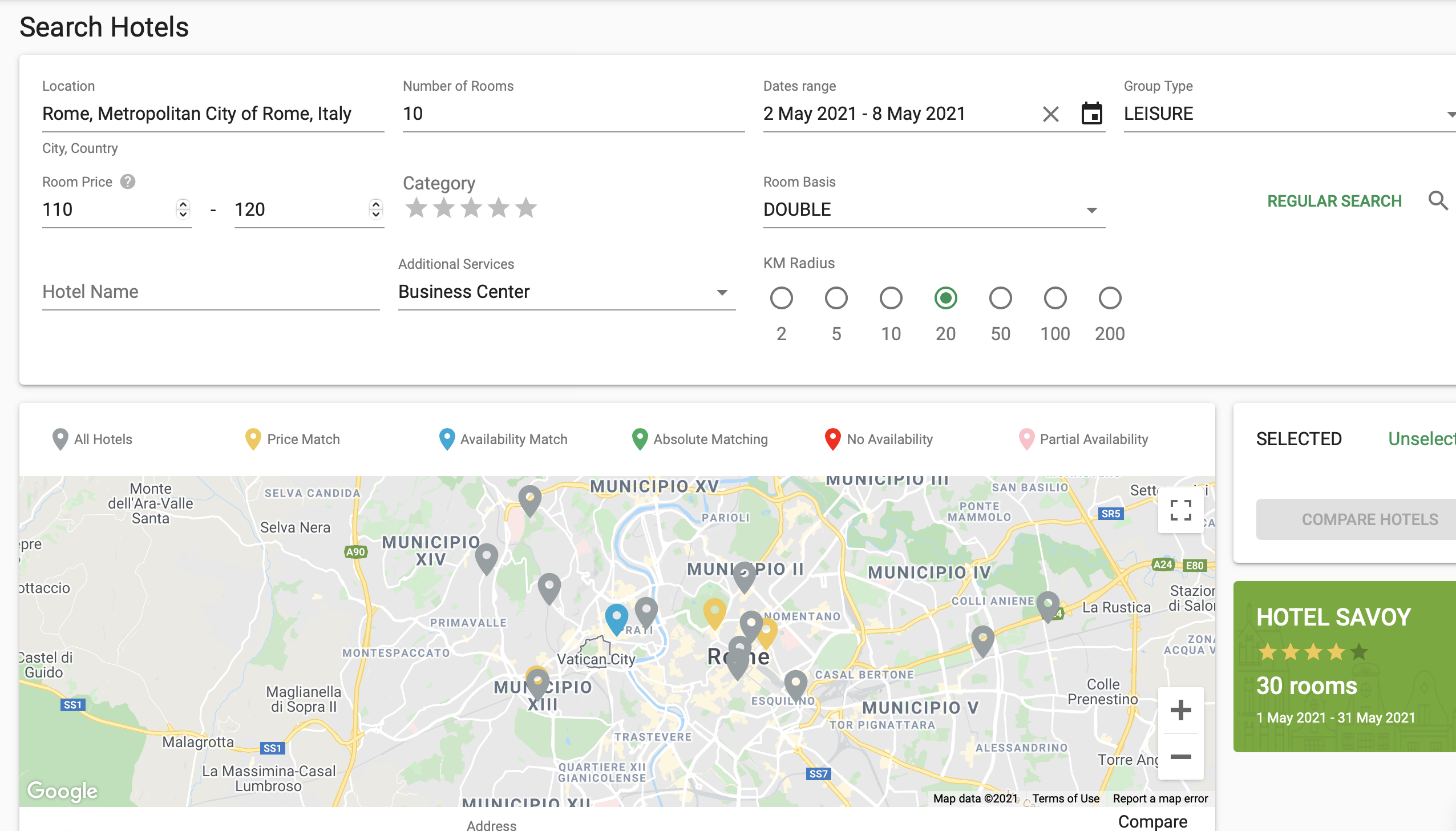Click the Hotel Name input field
The image size is (1456, 831).
tap(211, 292)
